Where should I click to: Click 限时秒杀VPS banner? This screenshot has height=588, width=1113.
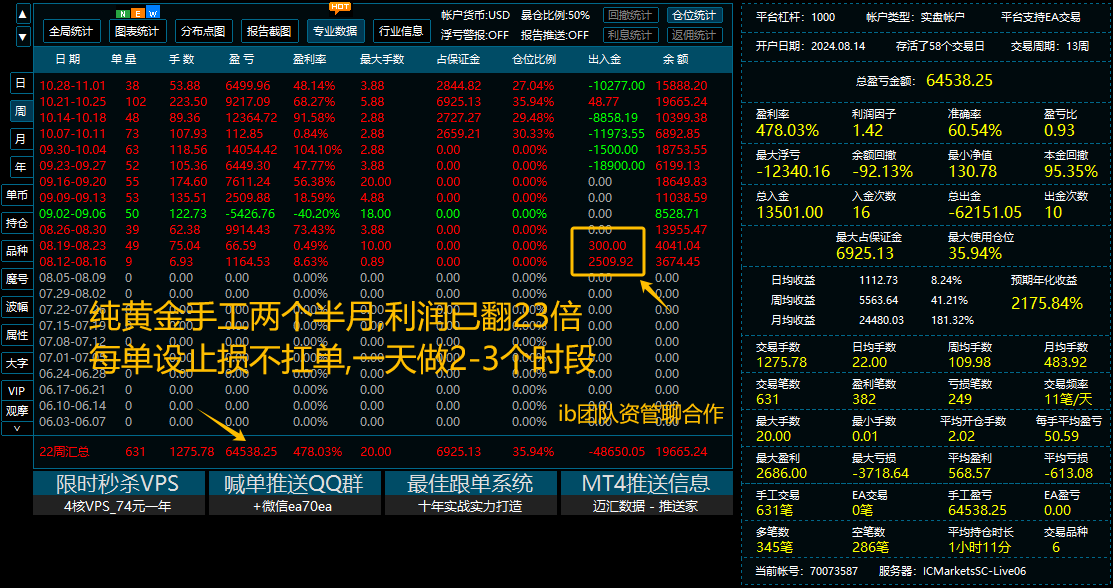coord(118,483)
